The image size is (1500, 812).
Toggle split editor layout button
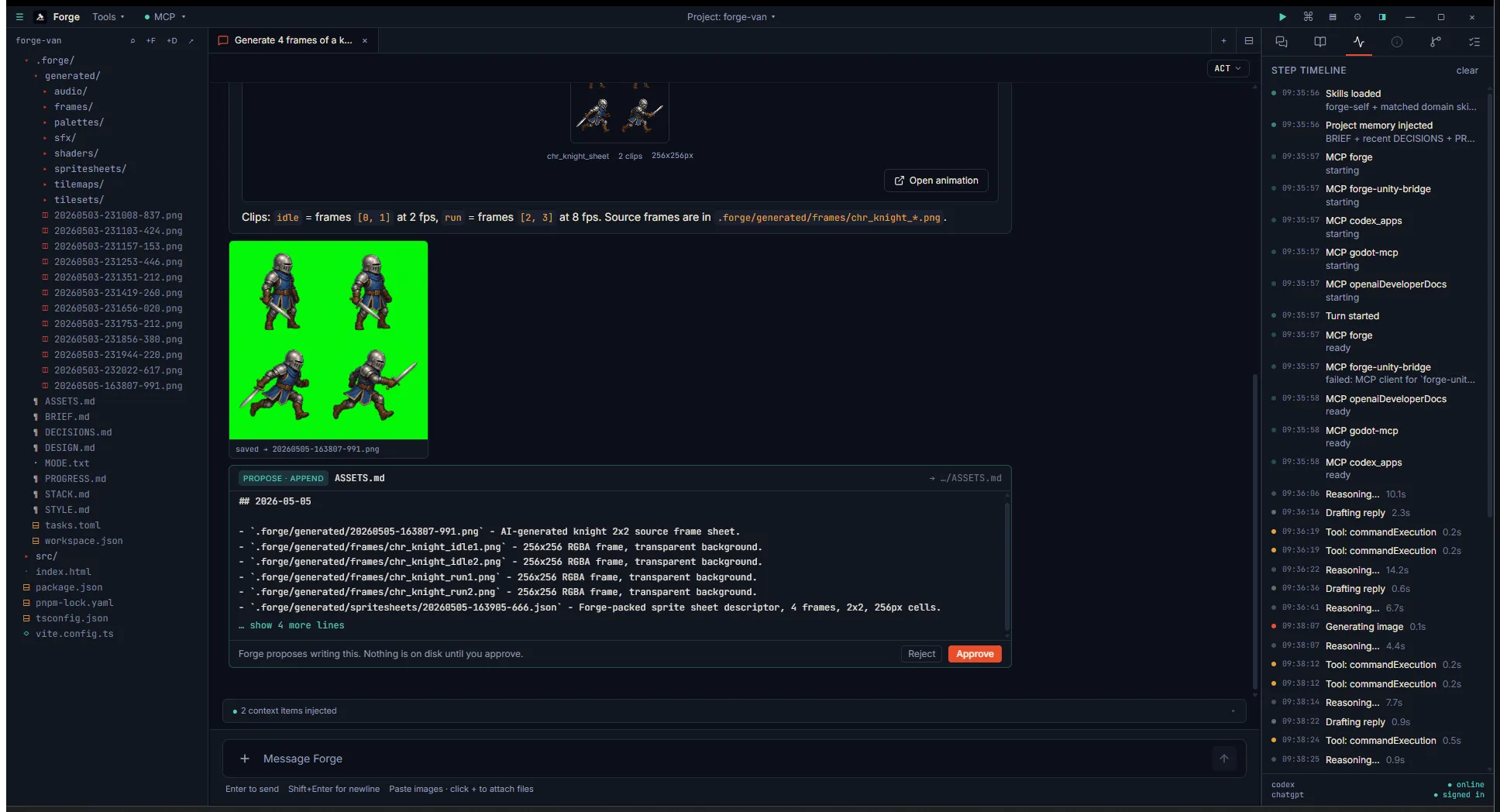tap(1249, 41)
